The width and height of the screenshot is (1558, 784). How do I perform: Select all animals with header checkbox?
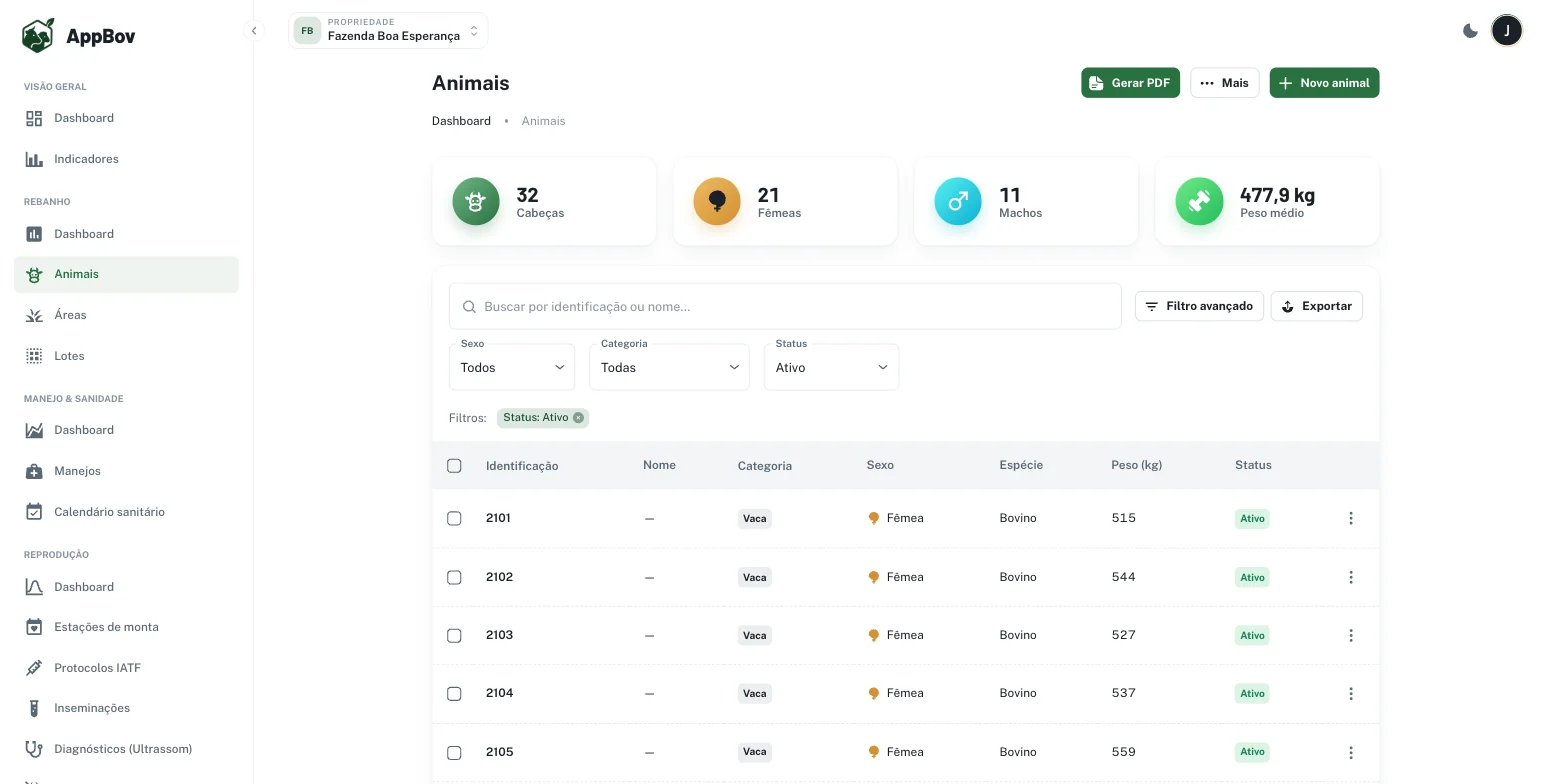[454, 465]
